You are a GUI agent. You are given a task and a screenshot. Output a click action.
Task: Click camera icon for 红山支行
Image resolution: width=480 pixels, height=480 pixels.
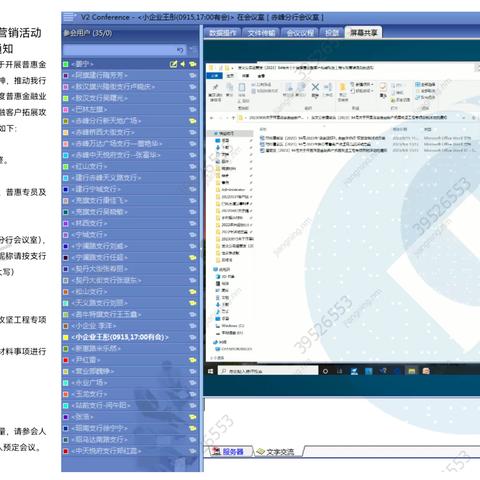point(193,166)
